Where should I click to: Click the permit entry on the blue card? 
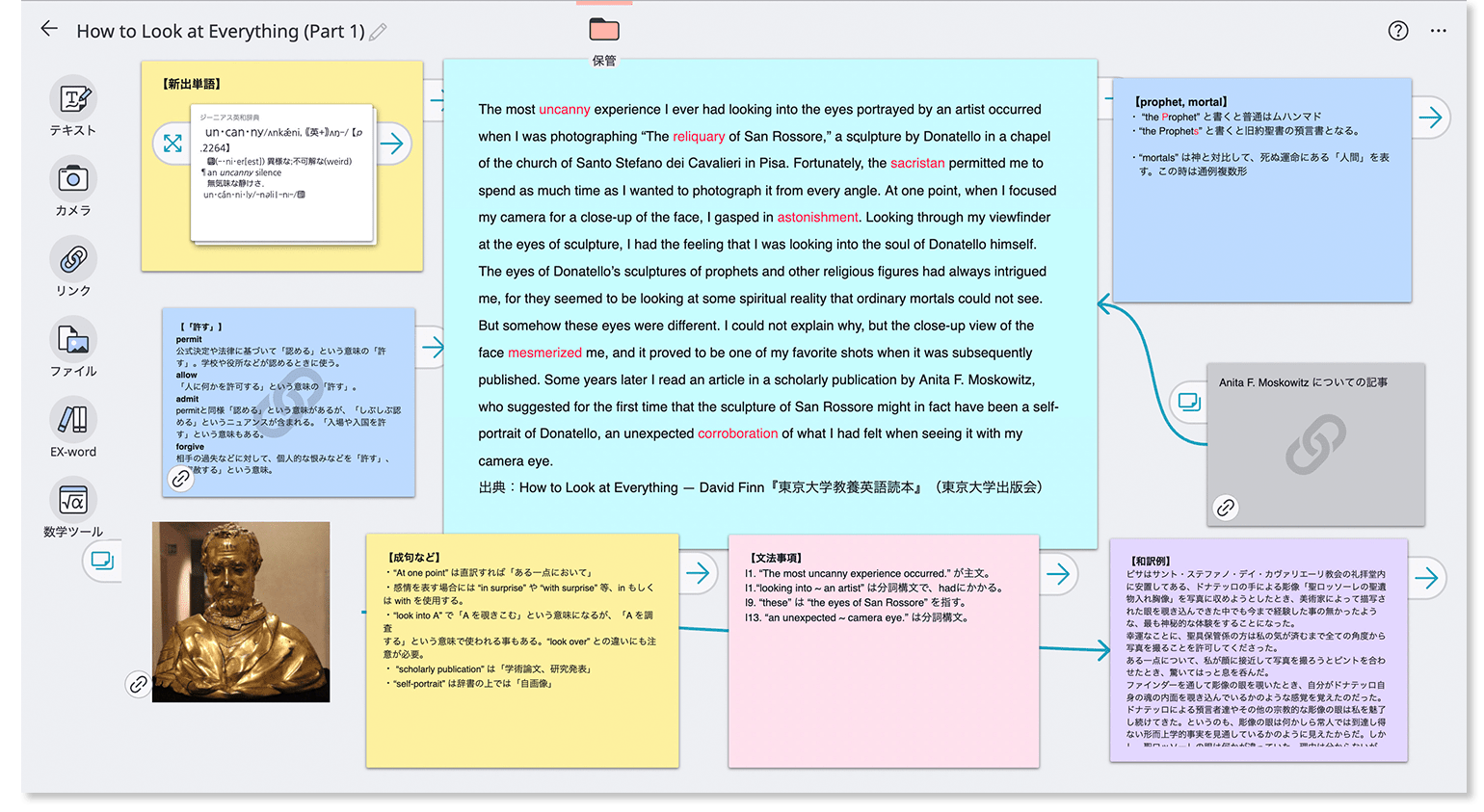point(189,339)
